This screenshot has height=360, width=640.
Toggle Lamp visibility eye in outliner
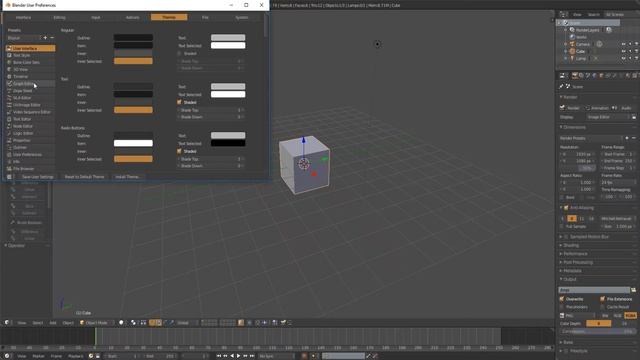[624, 58]
